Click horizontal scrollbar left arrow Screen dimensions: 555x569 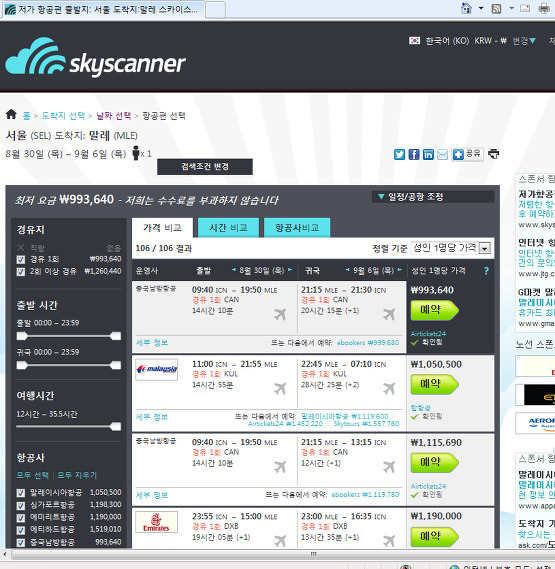click(x=5, y=554)
